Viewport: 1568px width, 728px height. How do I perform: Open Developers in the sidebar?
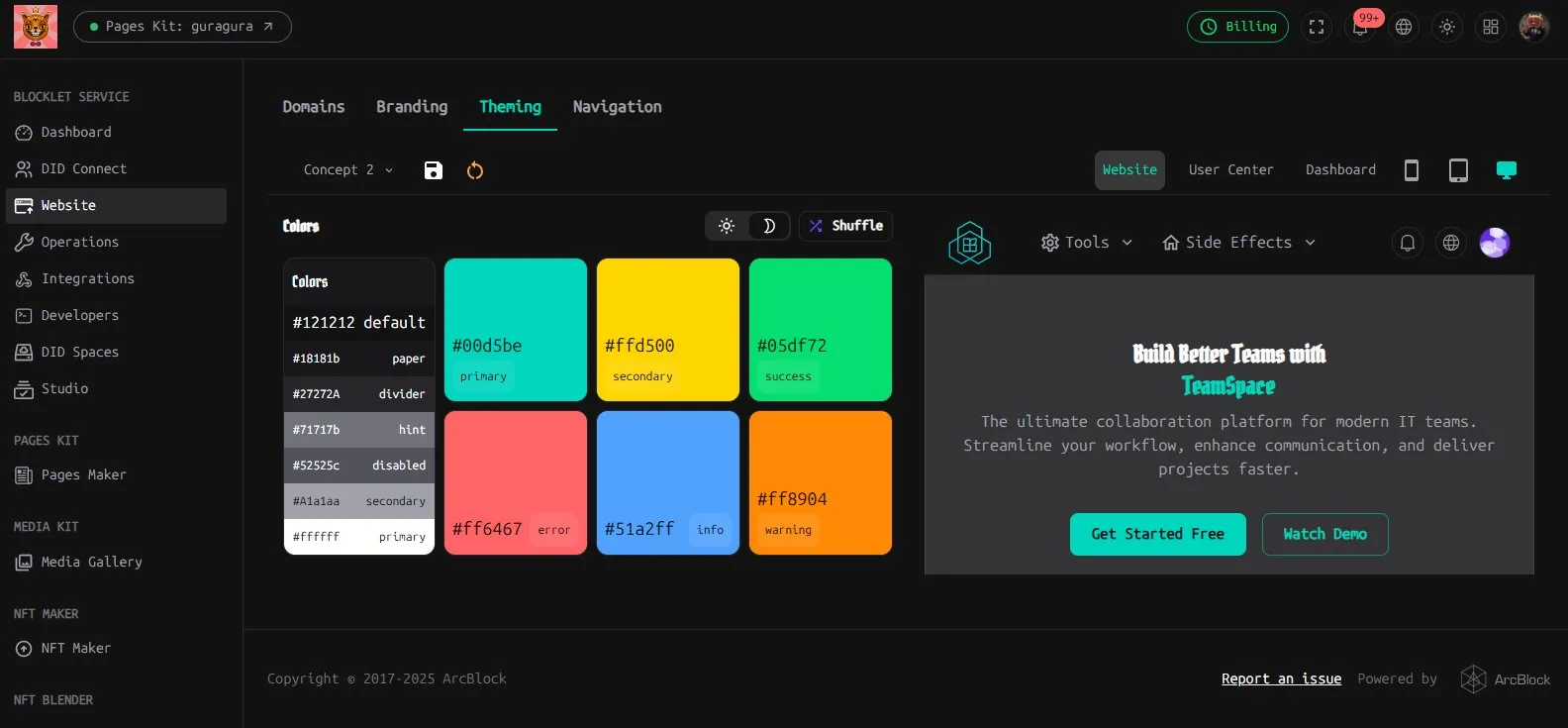coord(116,316)
